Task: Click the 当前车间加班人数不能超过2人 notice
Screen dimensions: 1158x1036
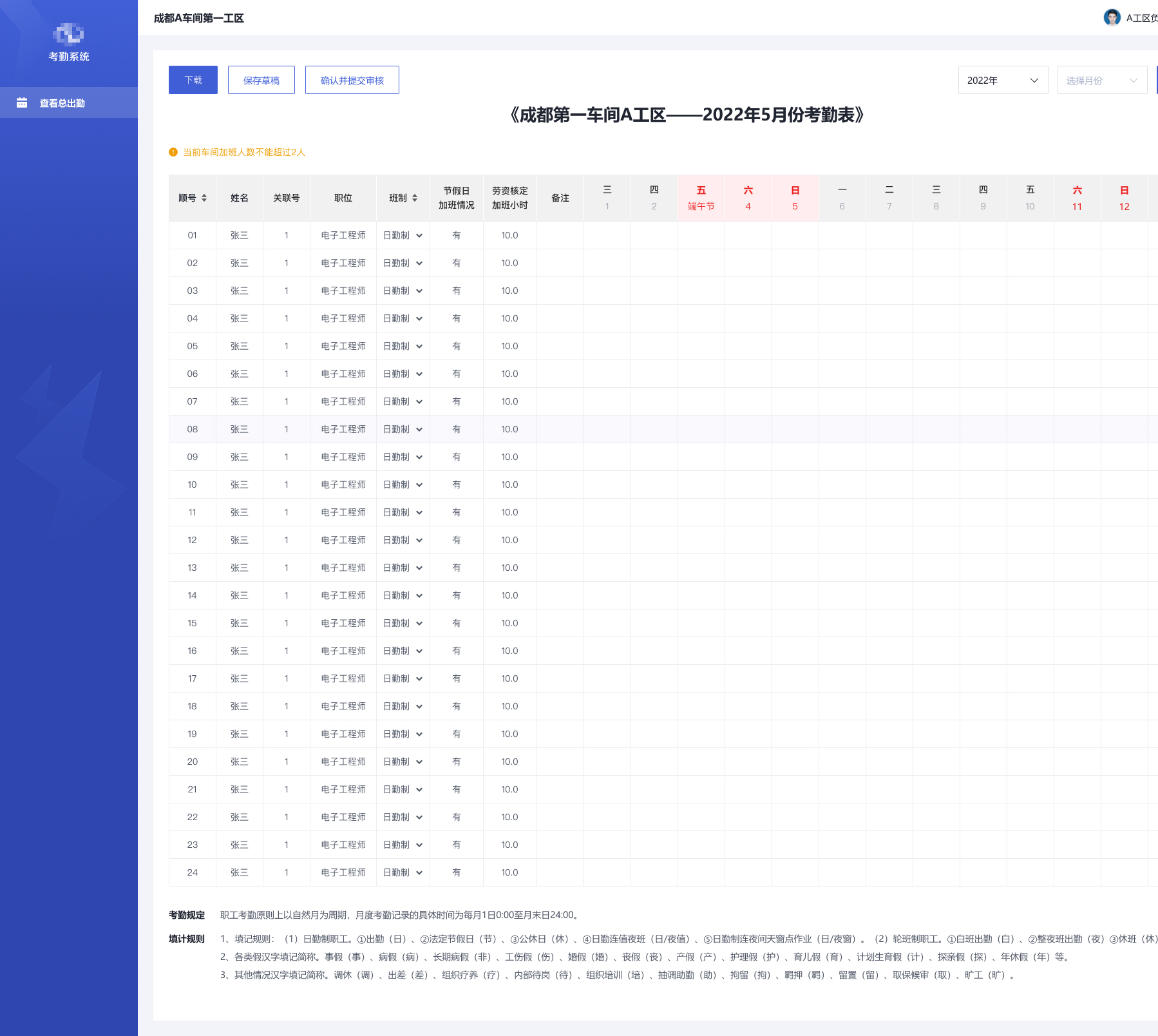Action: (x=244, y=152)
